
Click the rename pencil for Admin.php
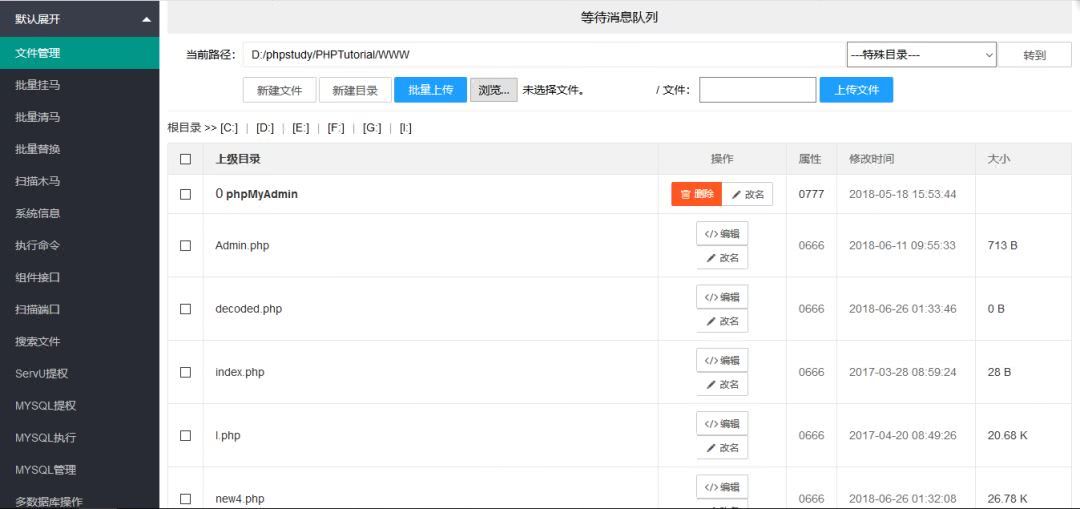coord(722,258)
